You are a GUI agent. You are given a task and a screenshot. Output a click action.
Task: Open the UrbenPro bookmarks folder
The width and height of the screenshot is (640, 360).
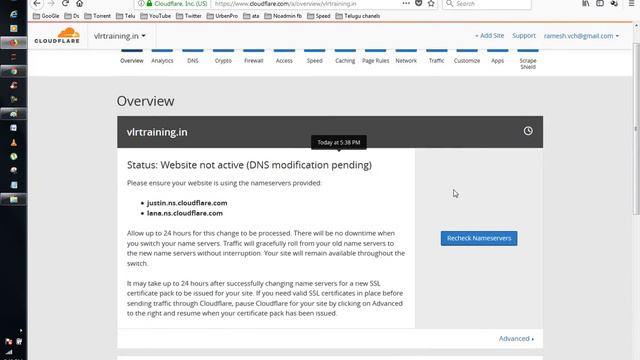(222, 16)
